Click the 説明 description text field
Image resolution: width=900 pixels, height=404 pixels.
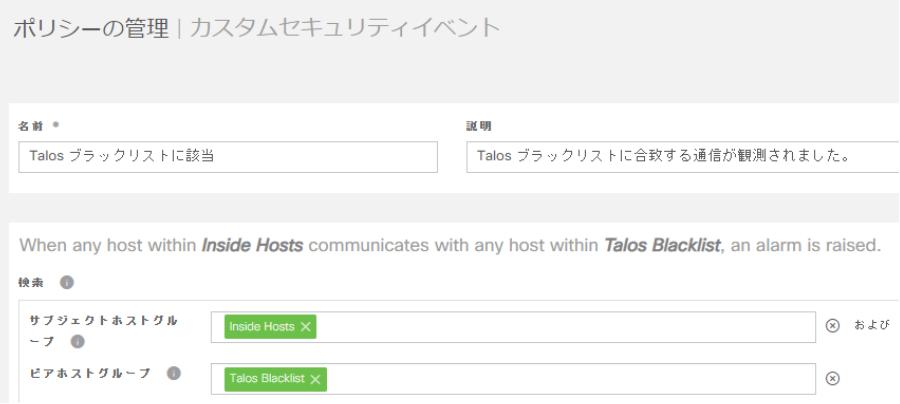[680, 157]
